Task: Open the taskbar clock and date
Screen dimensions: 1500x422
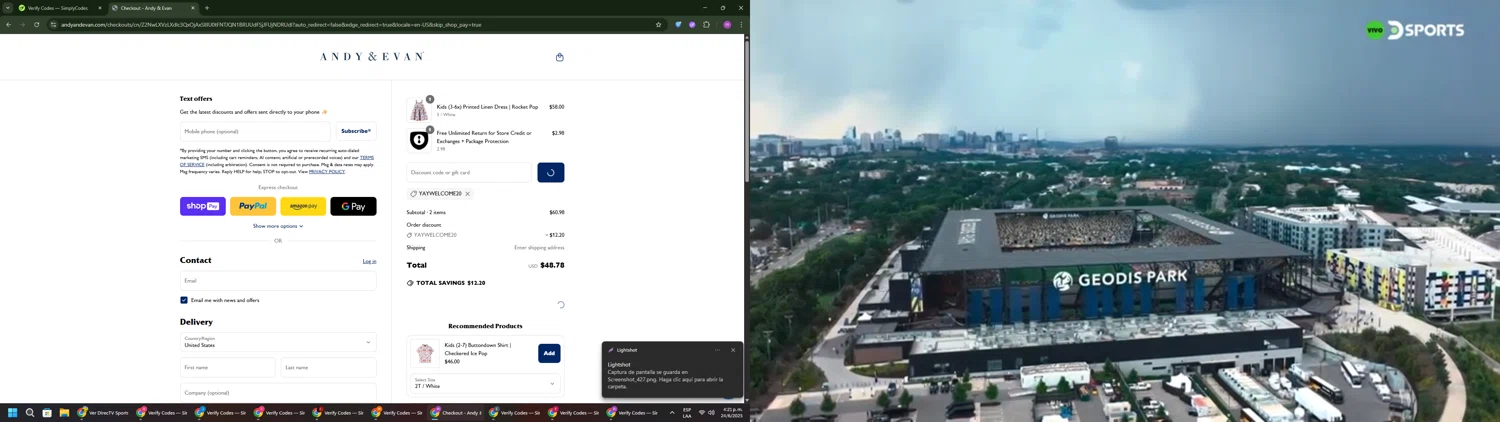Action: coord(732,413)
